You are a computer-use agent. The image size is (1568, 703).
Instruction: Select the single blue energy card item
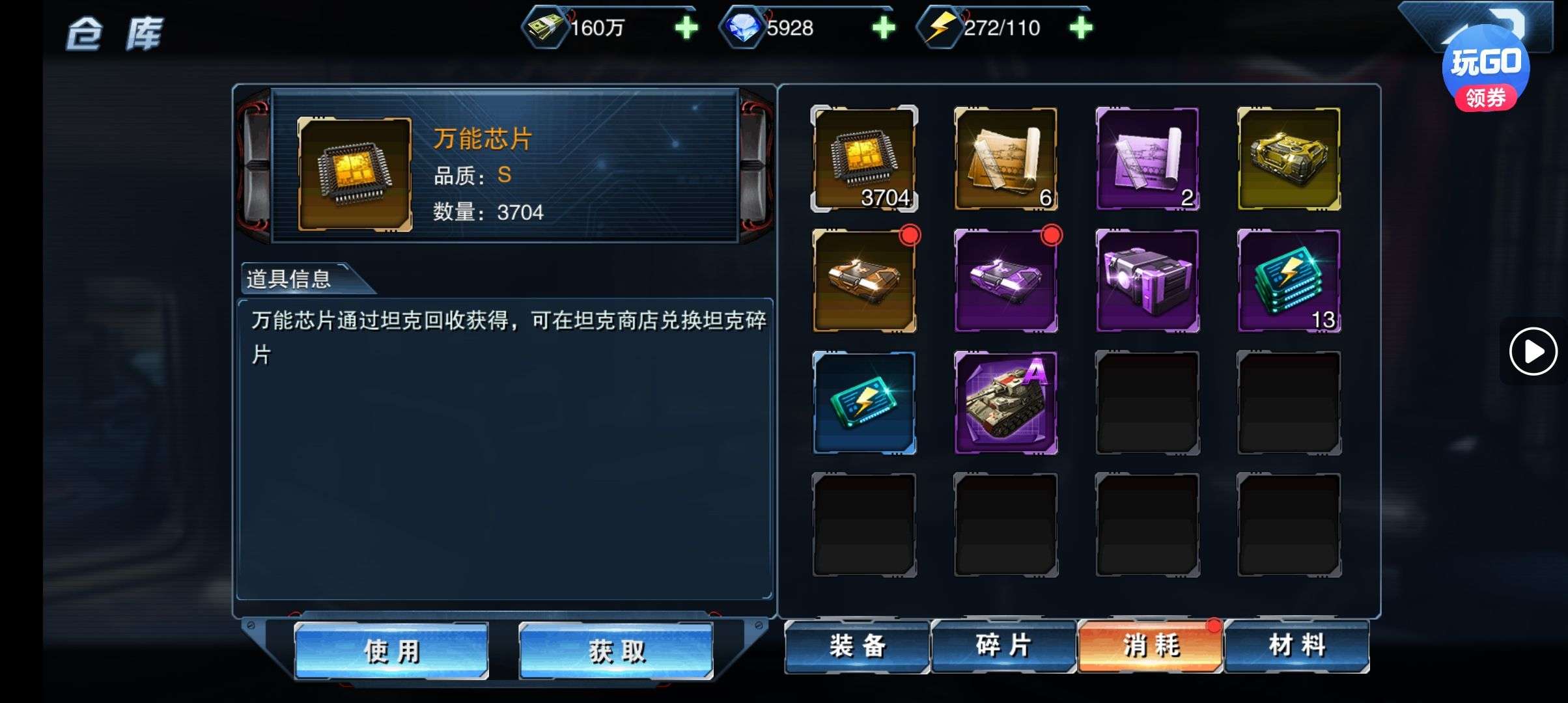click(864, 402)
